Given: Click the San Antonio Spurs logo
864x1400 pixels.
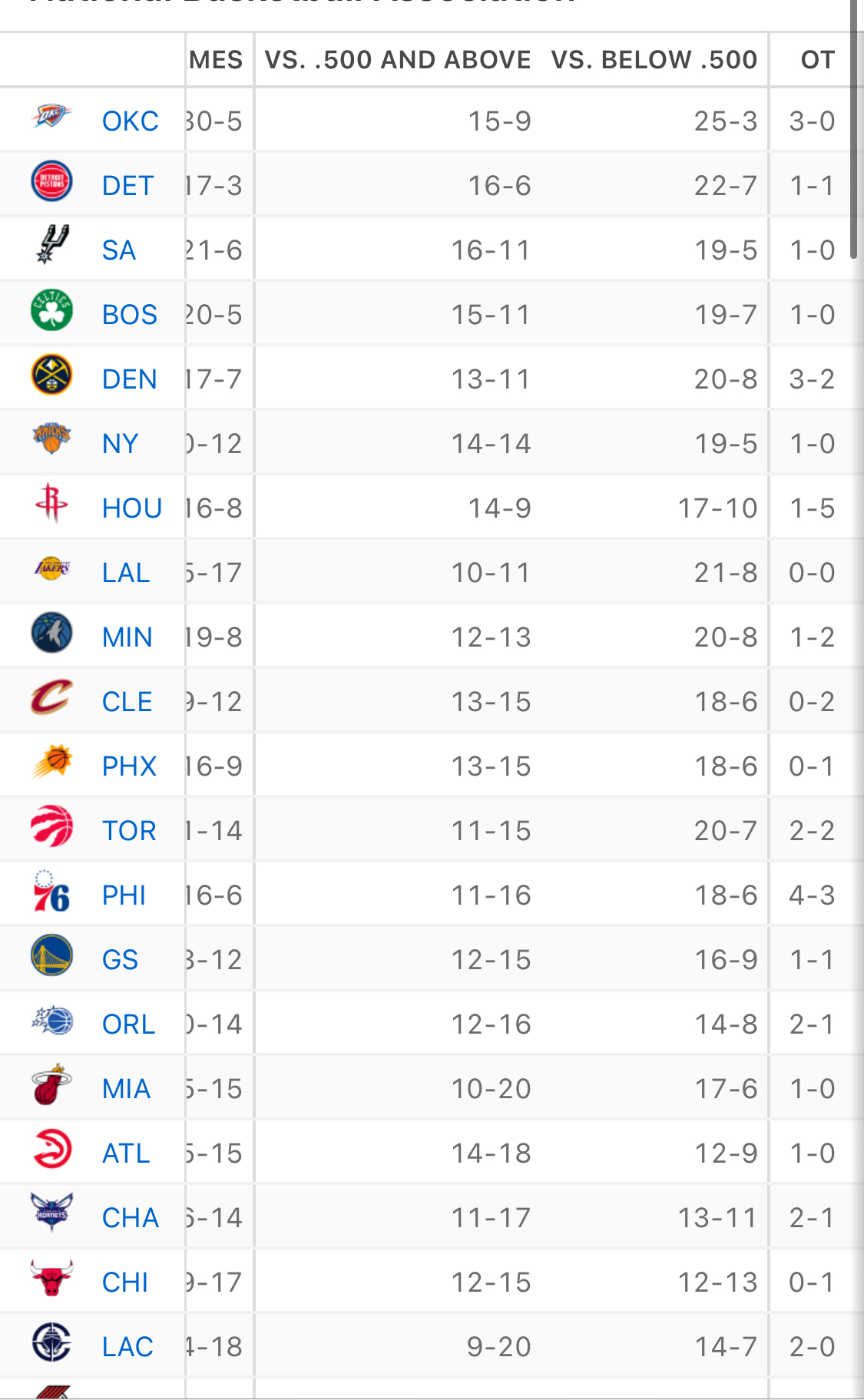Looking at the screenshot, I should 51,246.
